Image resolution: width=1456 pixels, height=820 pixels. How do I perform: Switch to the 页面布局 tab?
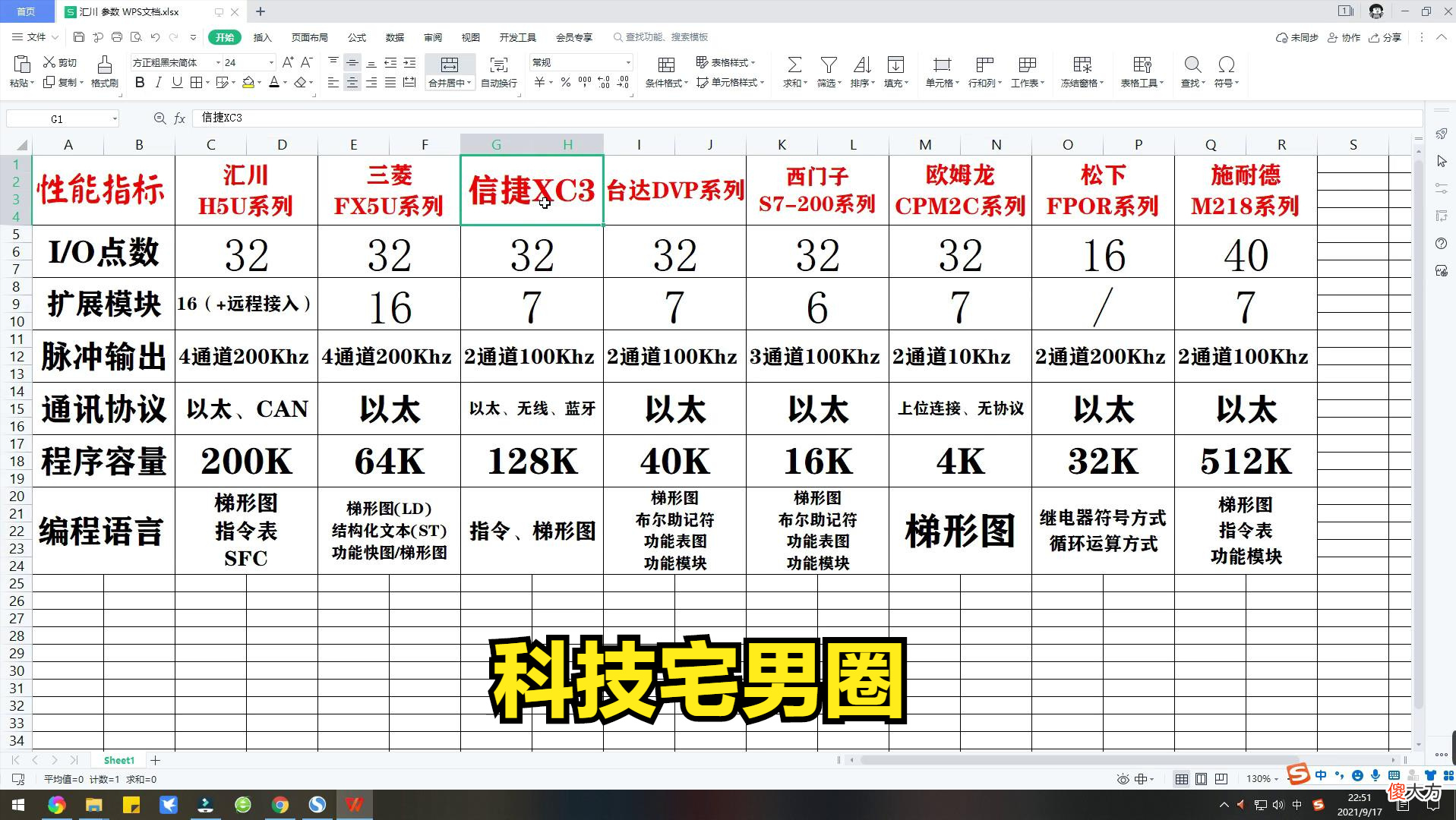click(310, 37)
